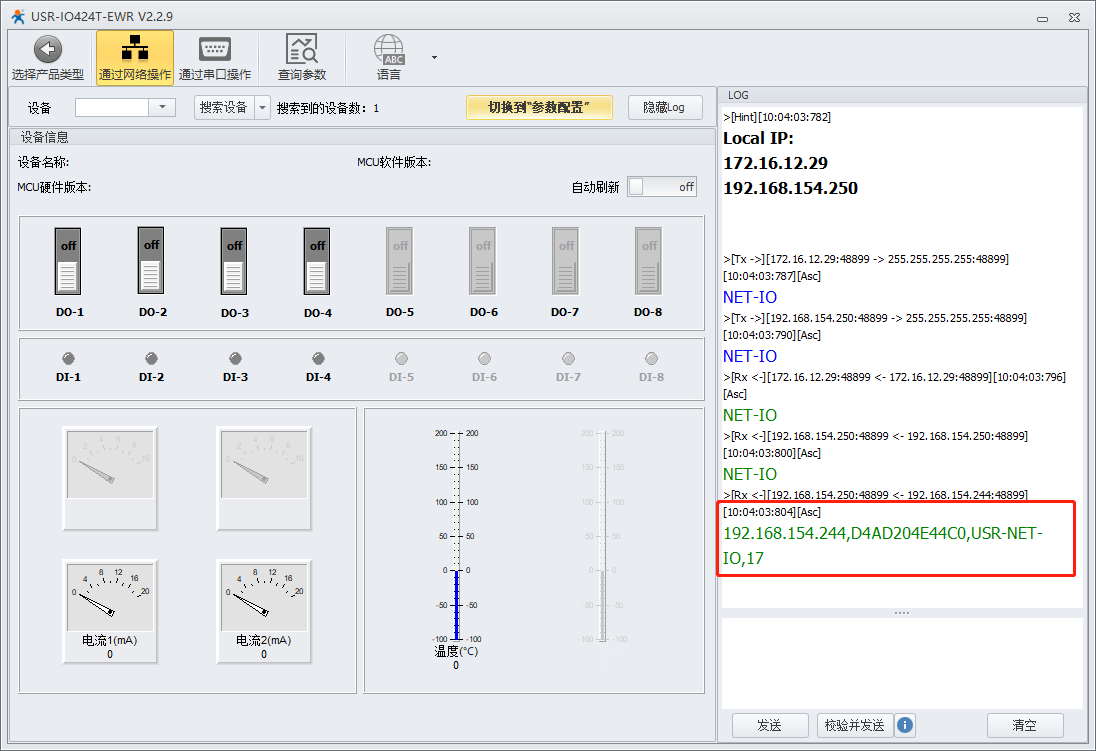The width and height of the screenshot is (1096, 751).
Task: Click the log send text input area
Action: [x=902, y=663]
